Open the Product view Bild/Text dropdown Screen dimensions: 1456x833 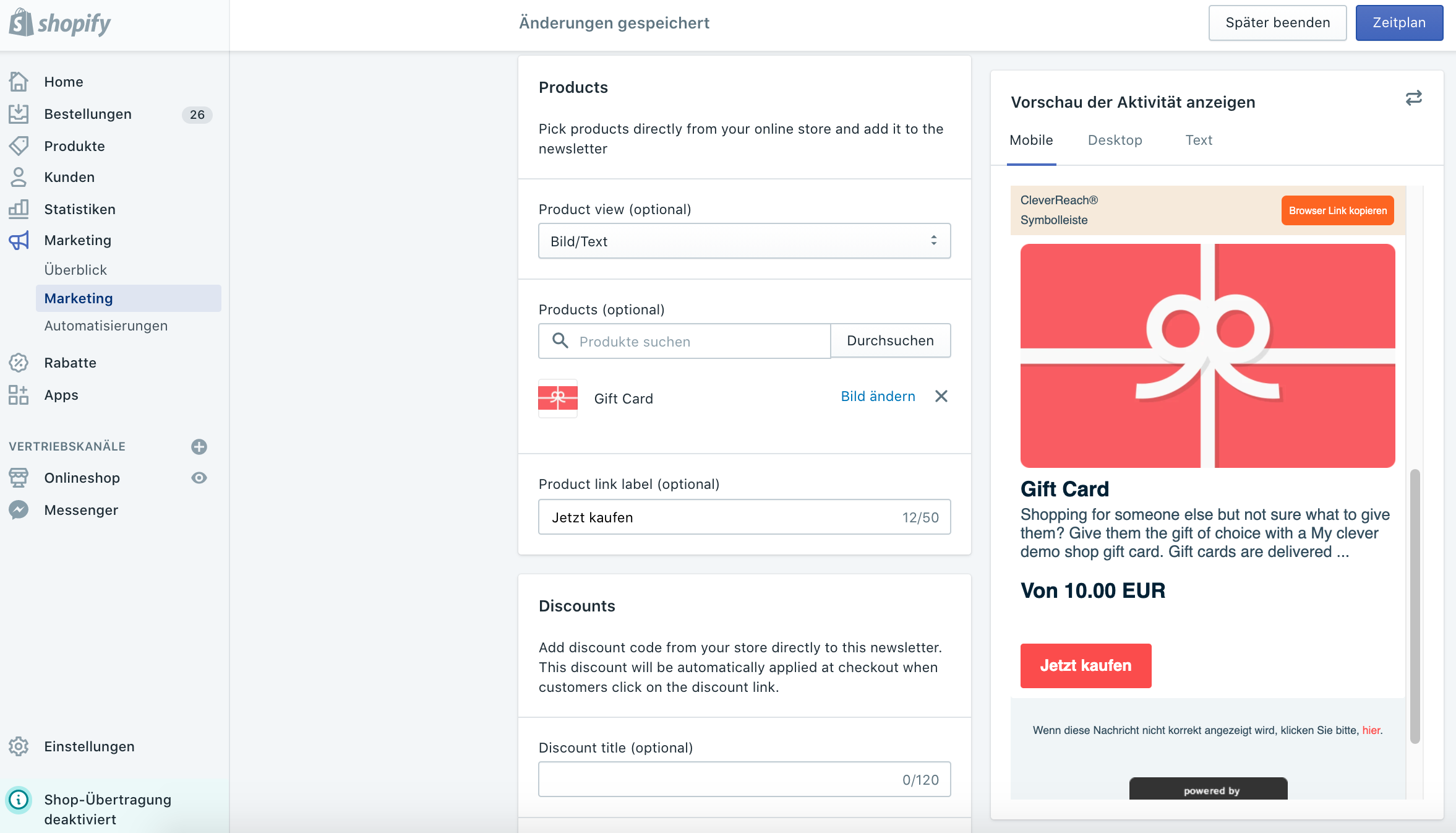pos(744,241)
